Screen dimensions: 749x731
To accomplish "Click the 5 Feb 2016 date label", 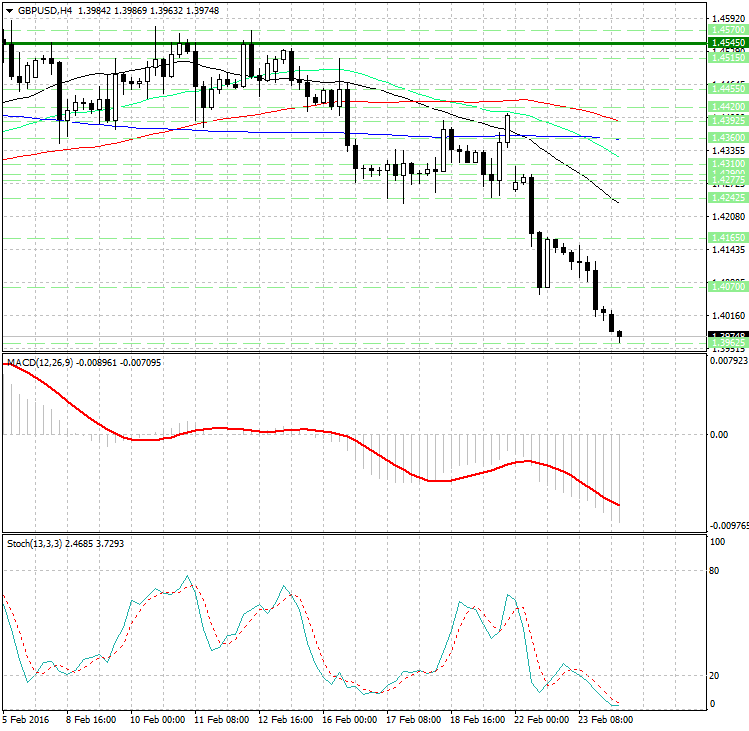I will (28, 718).
